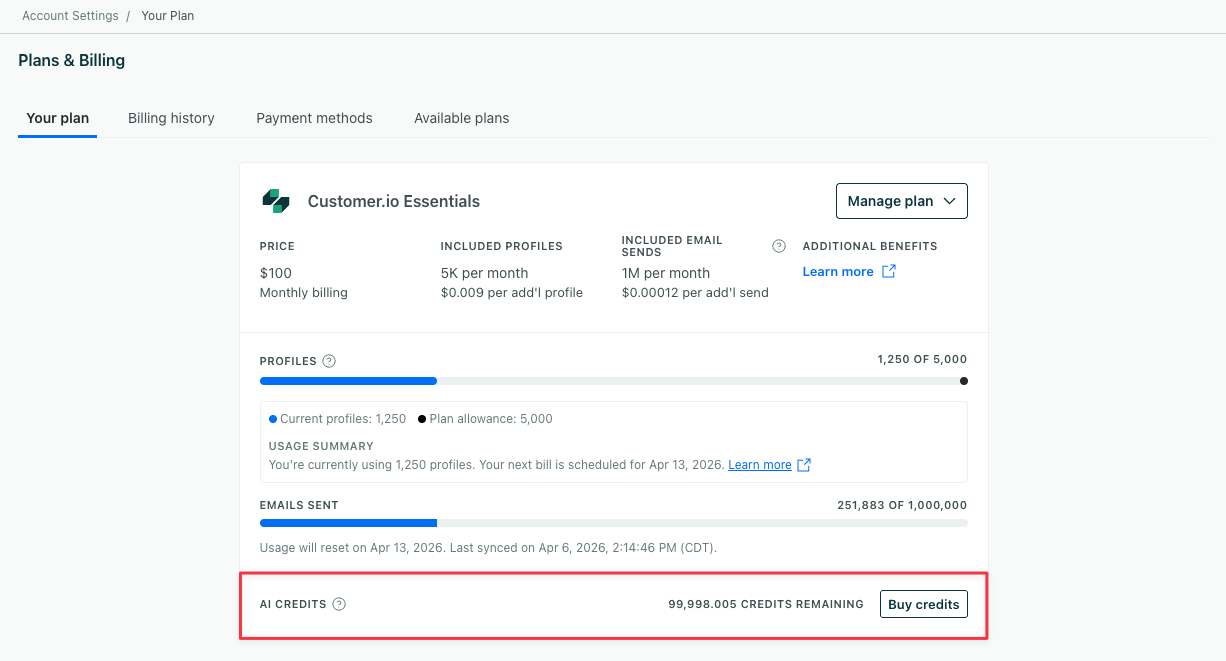The width and height of the screenshot is (1226, 661).
Task: Click the Buy credits button
Action: 923,603
